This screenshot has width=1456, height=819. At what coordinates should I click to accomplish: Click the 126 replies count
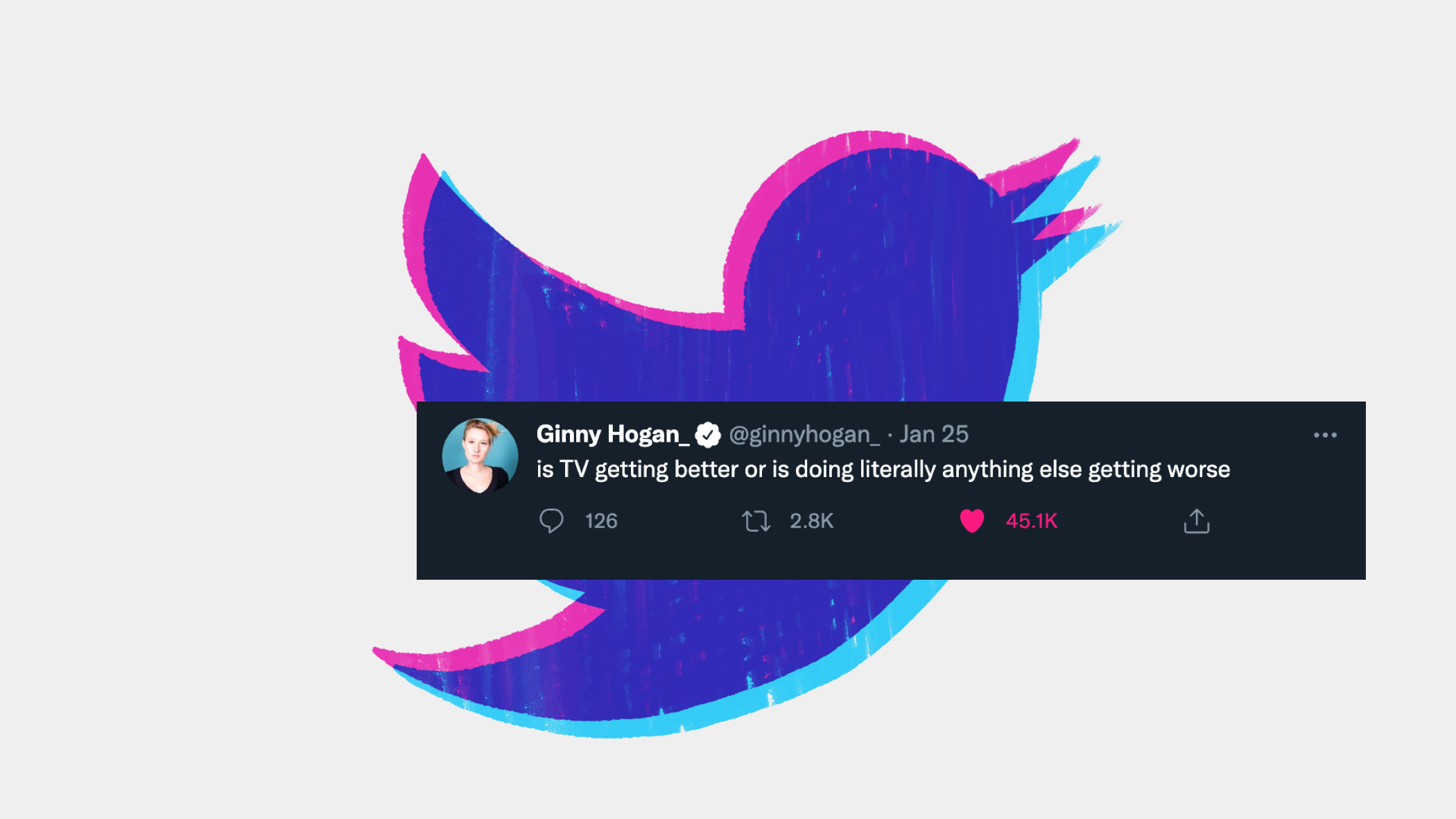click(601, 521)
